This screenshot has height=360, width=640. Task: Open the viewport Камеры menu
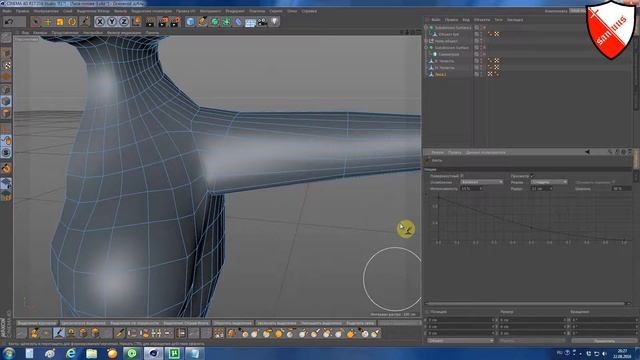pos(40,33)
